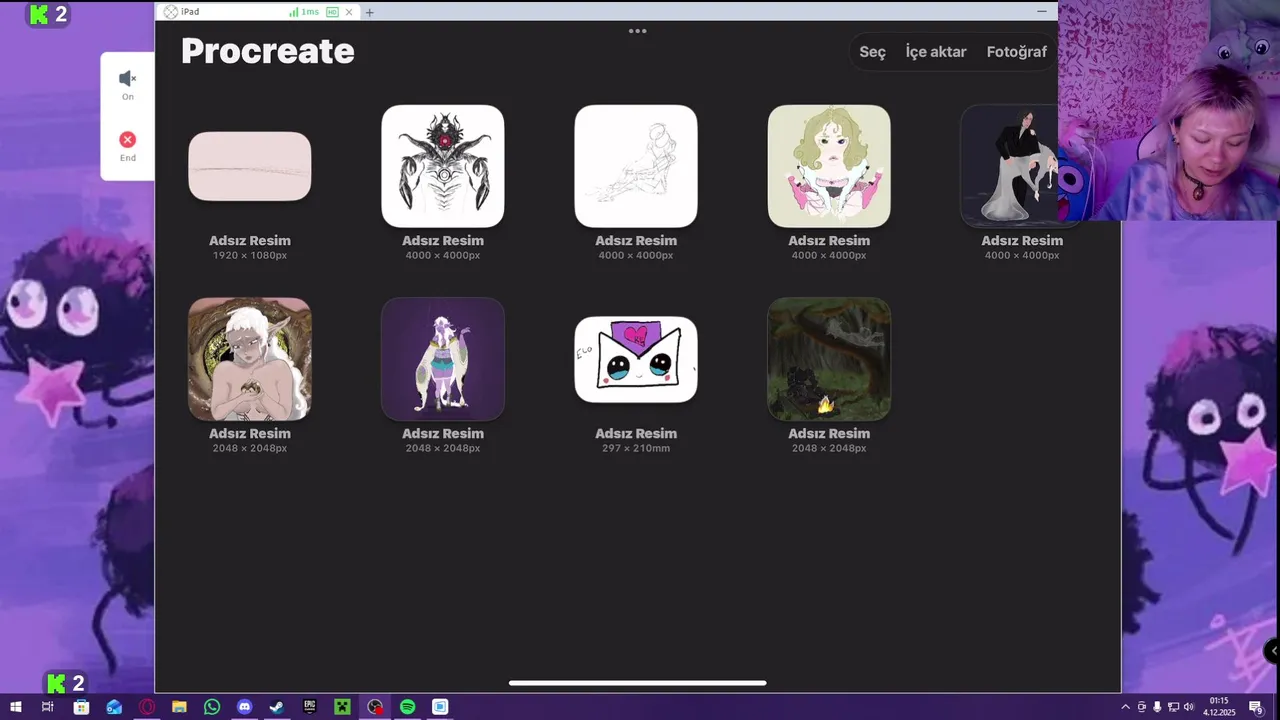Add a new tab with plus button
The width and height of the screenshot is (1280, 720).
370,13
